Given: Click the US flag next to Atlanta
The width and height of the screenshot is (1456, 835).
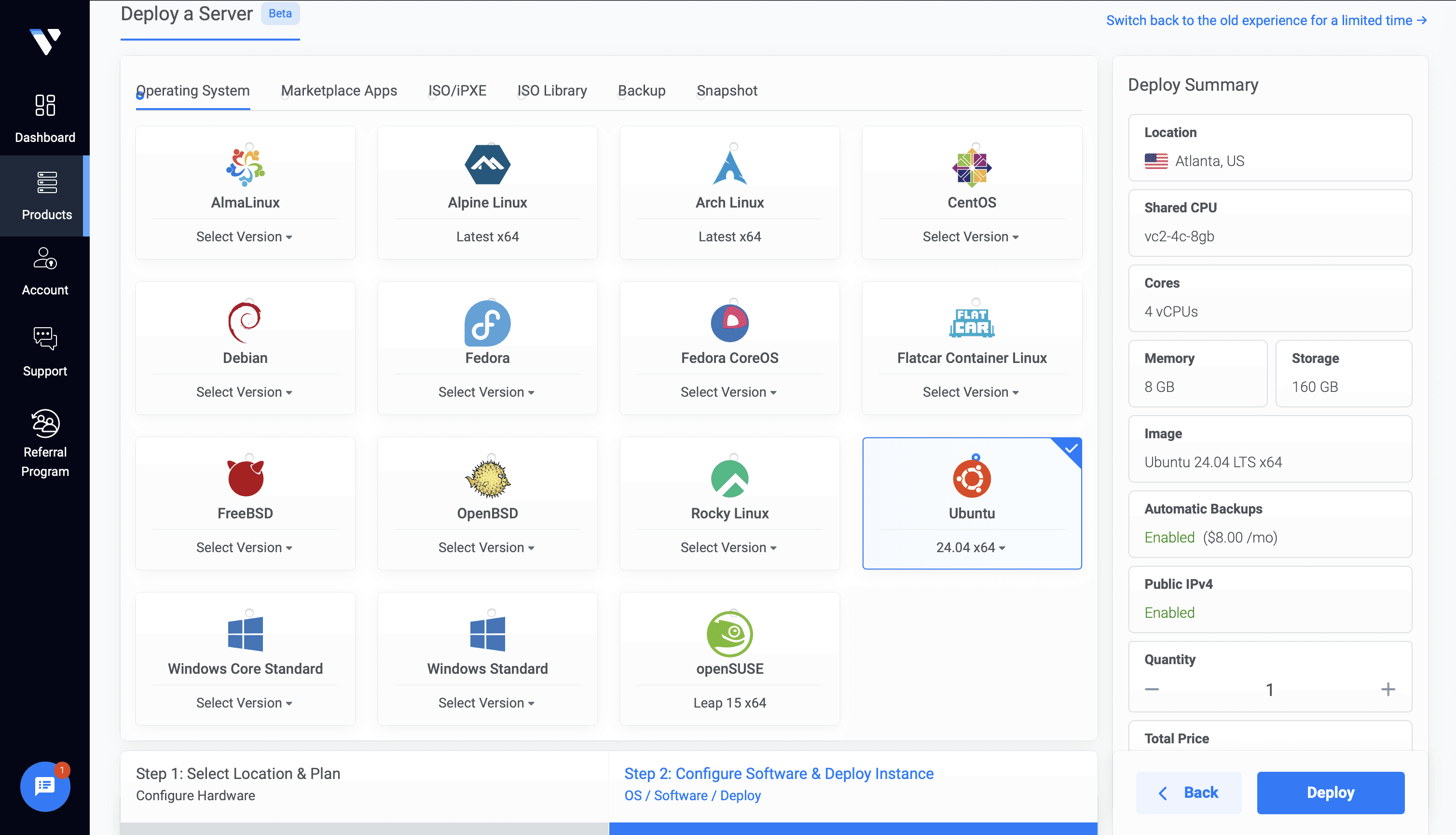Looking at the screenshot, I should pyautogui.click(x=1156, y=161).
